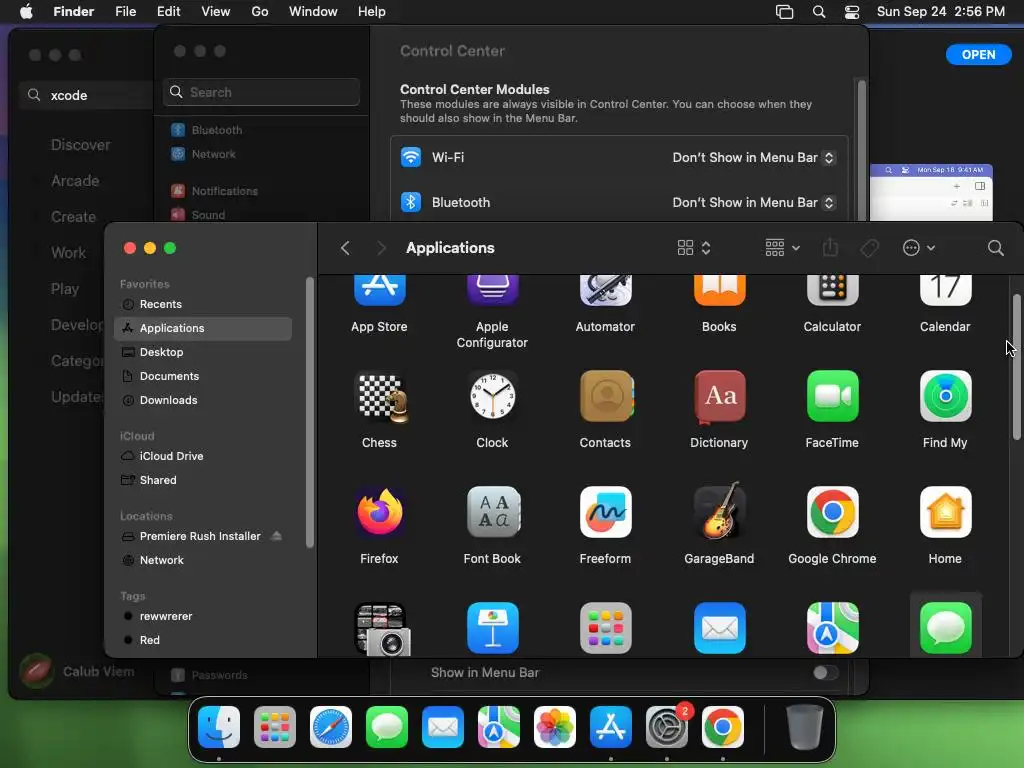Screen dimensions: 1024x768
Task: Open the Help menu
Action: pos(372,12)
